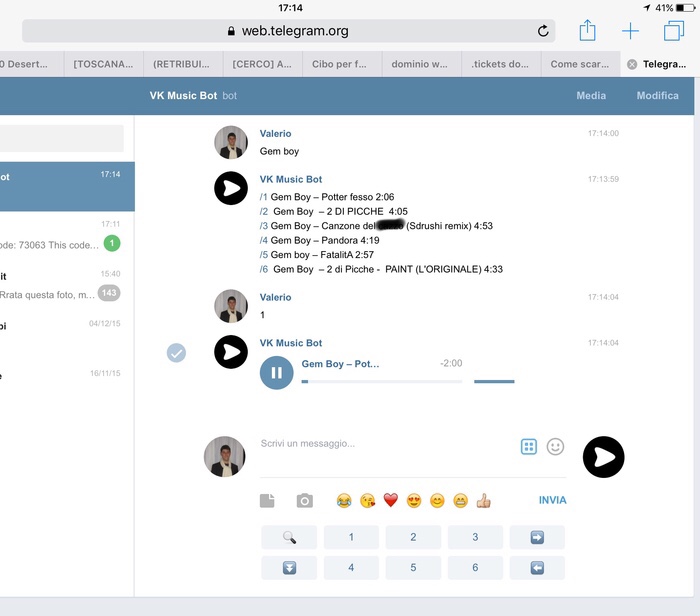This screenshot has height=616, width=700.
Task: Reload the page in Safari address bar
Action: click(x=543, y=31)
